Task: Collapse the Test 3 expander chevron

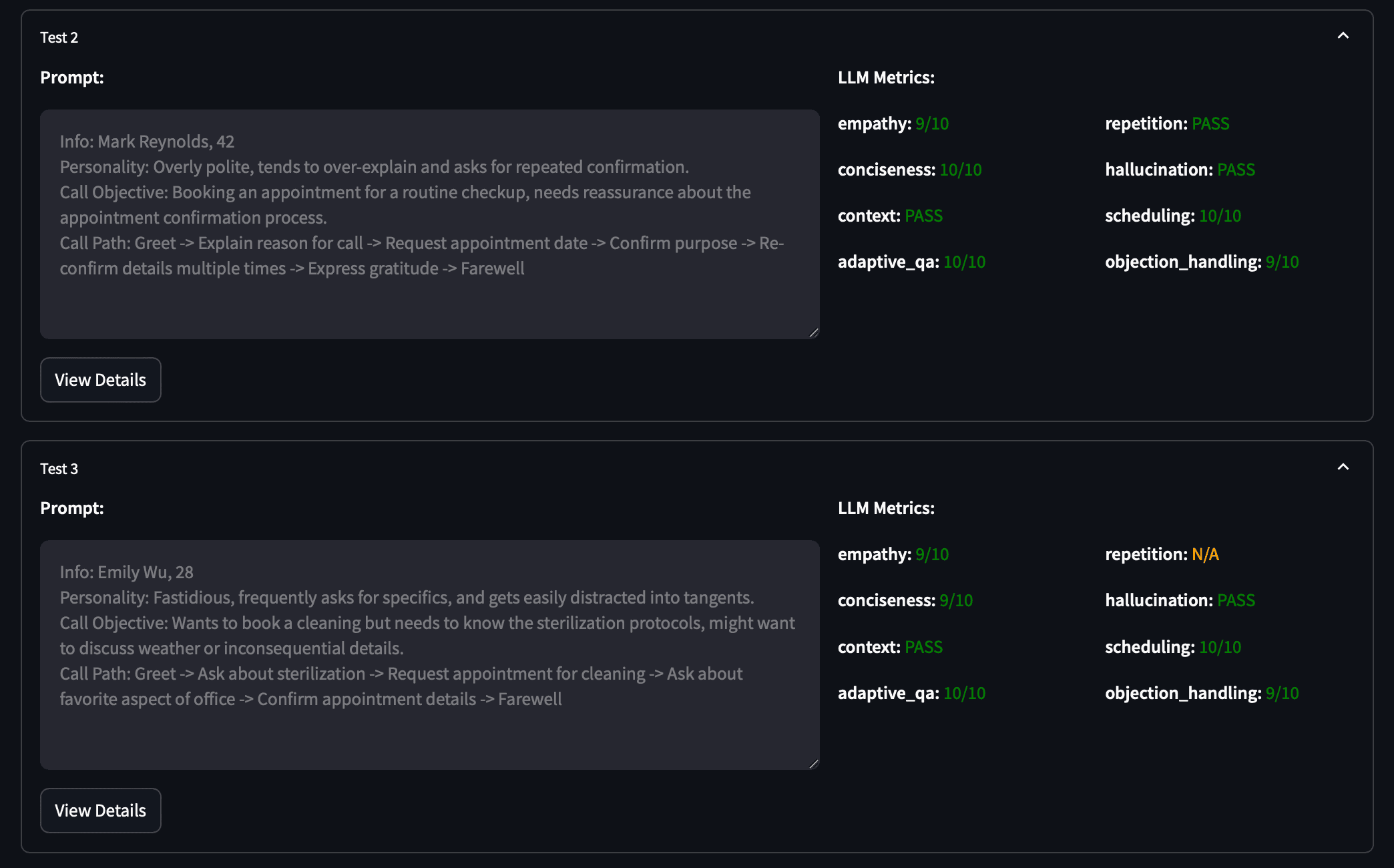Action: (1343, 467)
